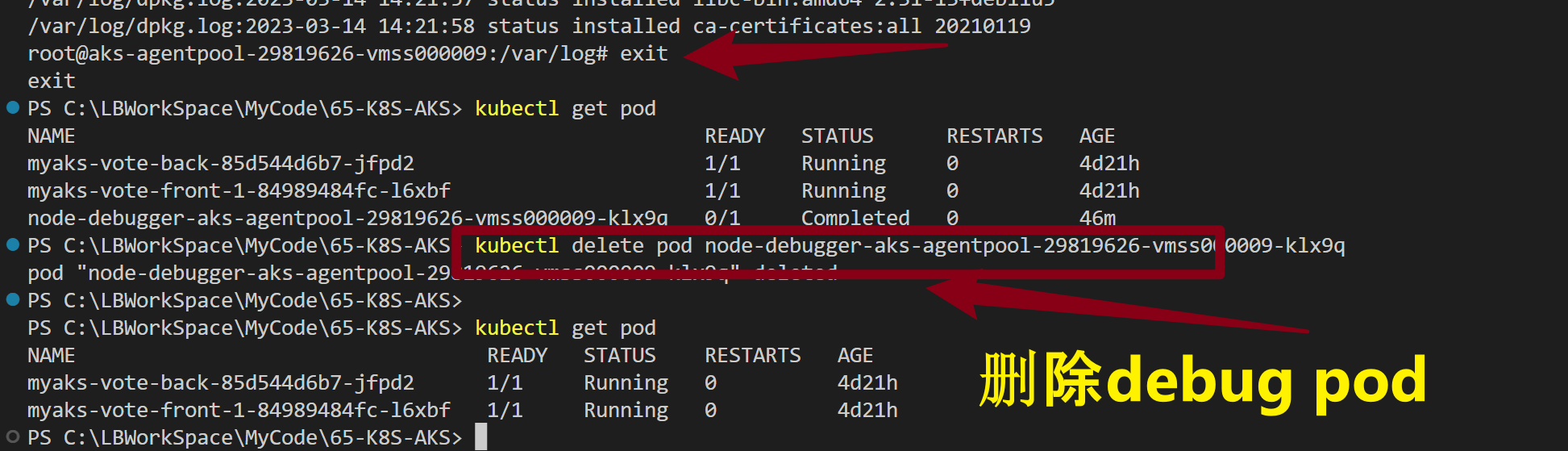Click the yellow "删除debug pod" annotation text
The height and width of the screenshot is (451, 1568).
1202,380
